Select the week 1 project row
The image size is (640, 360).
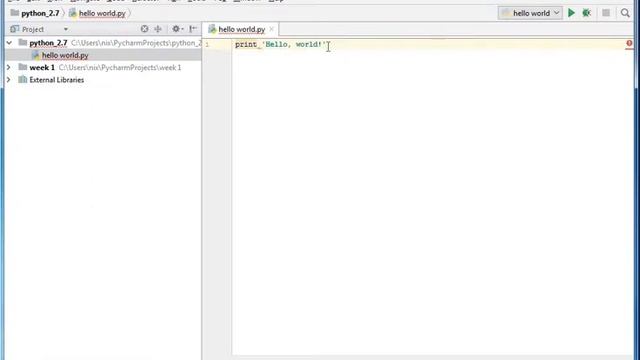click(103, 67)
